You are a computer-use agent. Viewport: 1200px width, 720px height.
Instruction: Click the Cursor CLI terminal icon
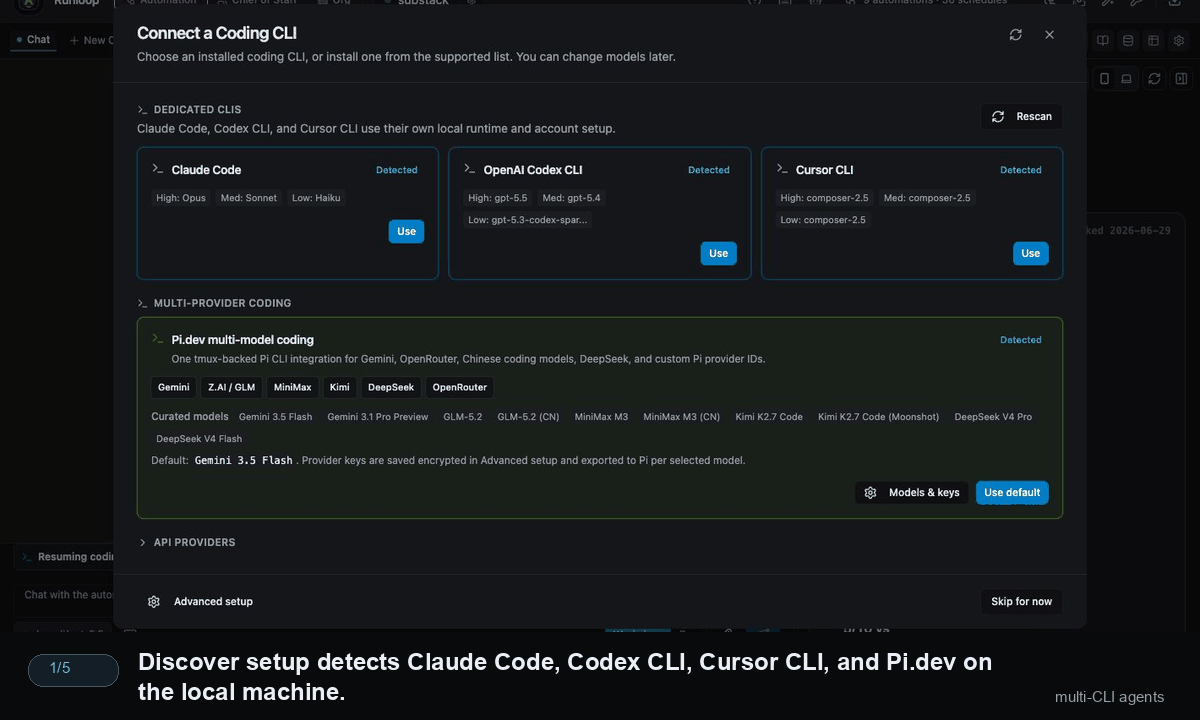[x=782, y=169]
